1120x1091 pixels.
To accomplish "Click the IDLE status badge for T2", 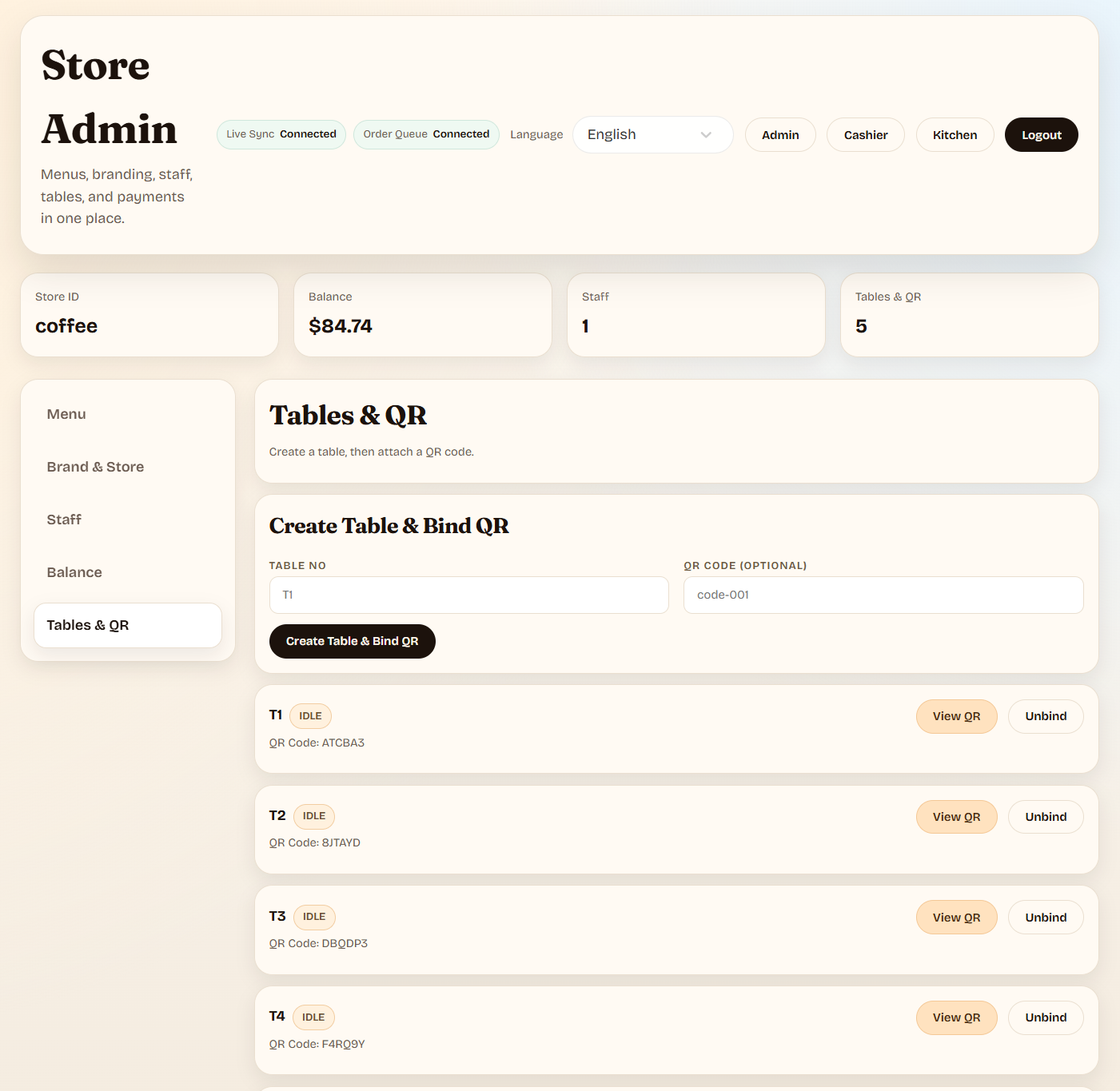I will click(x=314, y=816).
